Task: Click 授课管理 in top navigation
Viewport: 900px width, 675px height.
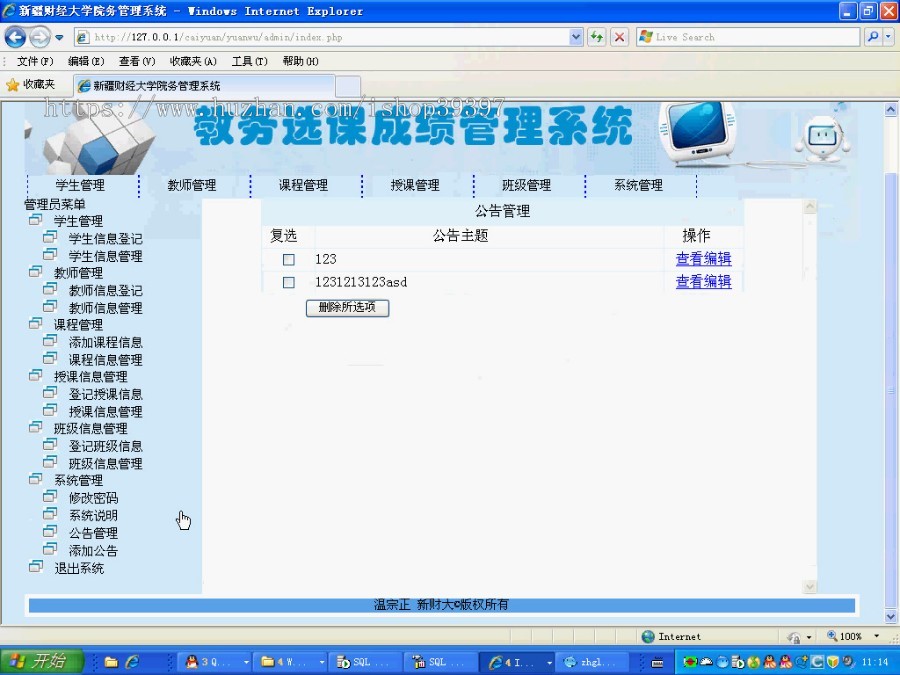Action: click(414, 185)
